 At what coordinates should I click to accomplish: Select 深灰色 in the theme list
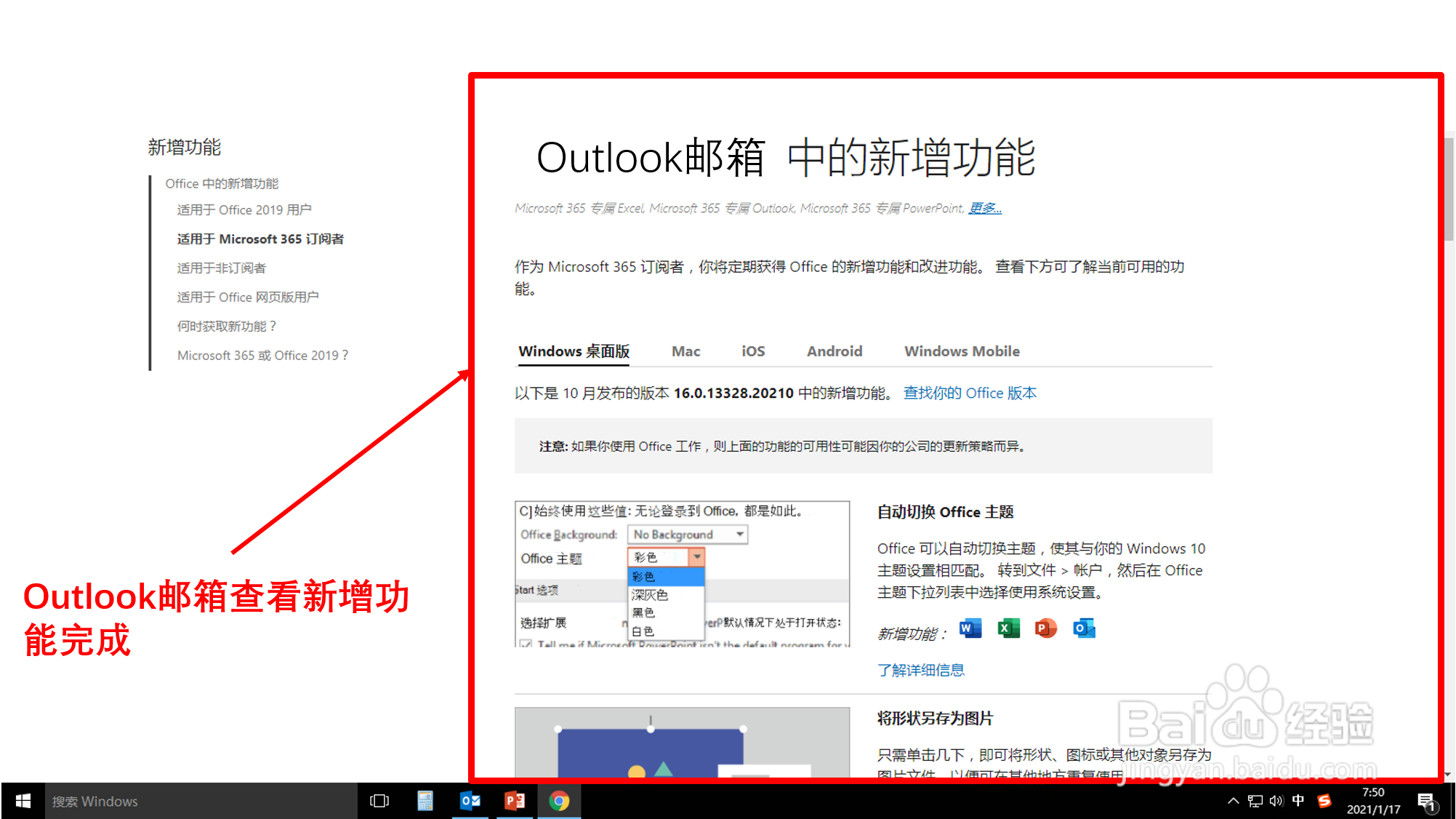pos(651,594)
